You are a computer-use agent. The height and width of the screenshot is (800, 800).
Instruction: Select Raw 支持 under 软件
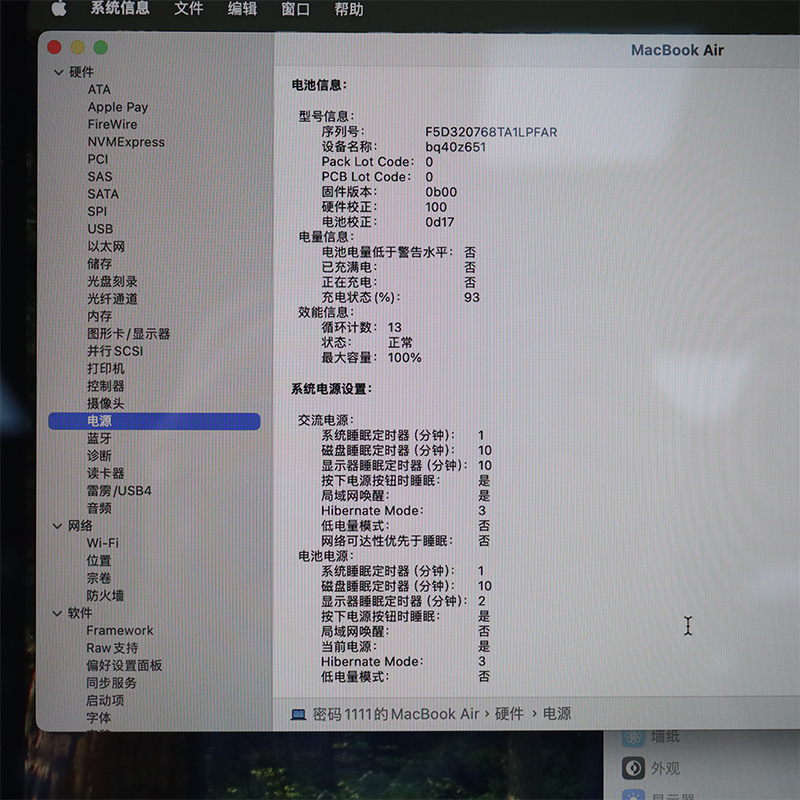point(112,648)
